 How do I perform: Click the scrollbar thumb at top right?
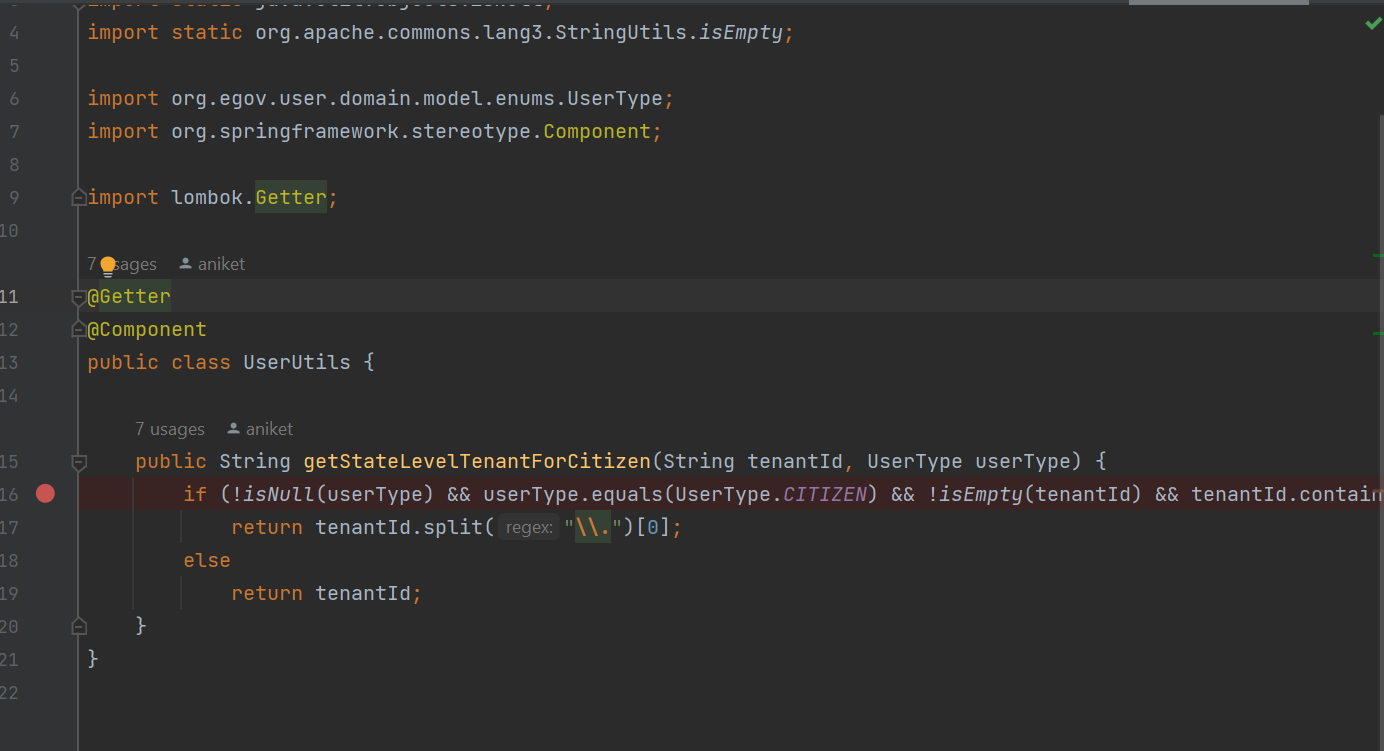click(x=1218, y=4)
